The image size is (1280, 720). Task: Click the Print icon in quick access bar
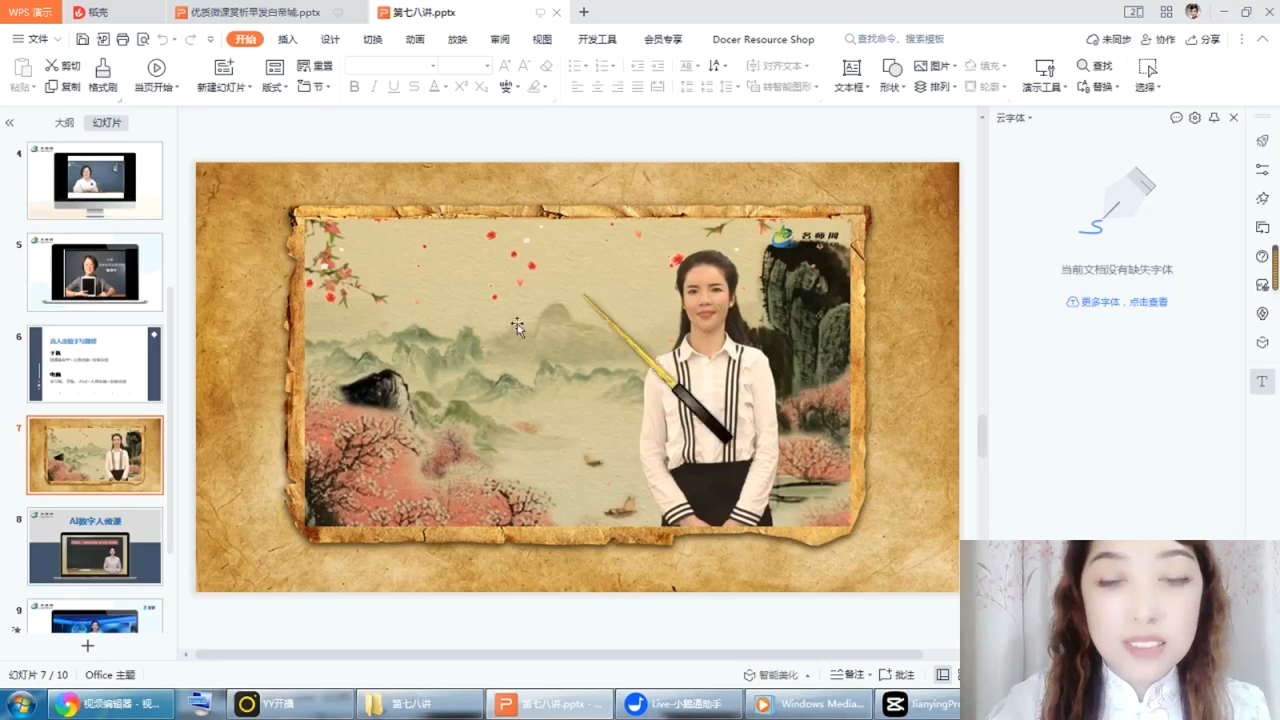[122, 40]
